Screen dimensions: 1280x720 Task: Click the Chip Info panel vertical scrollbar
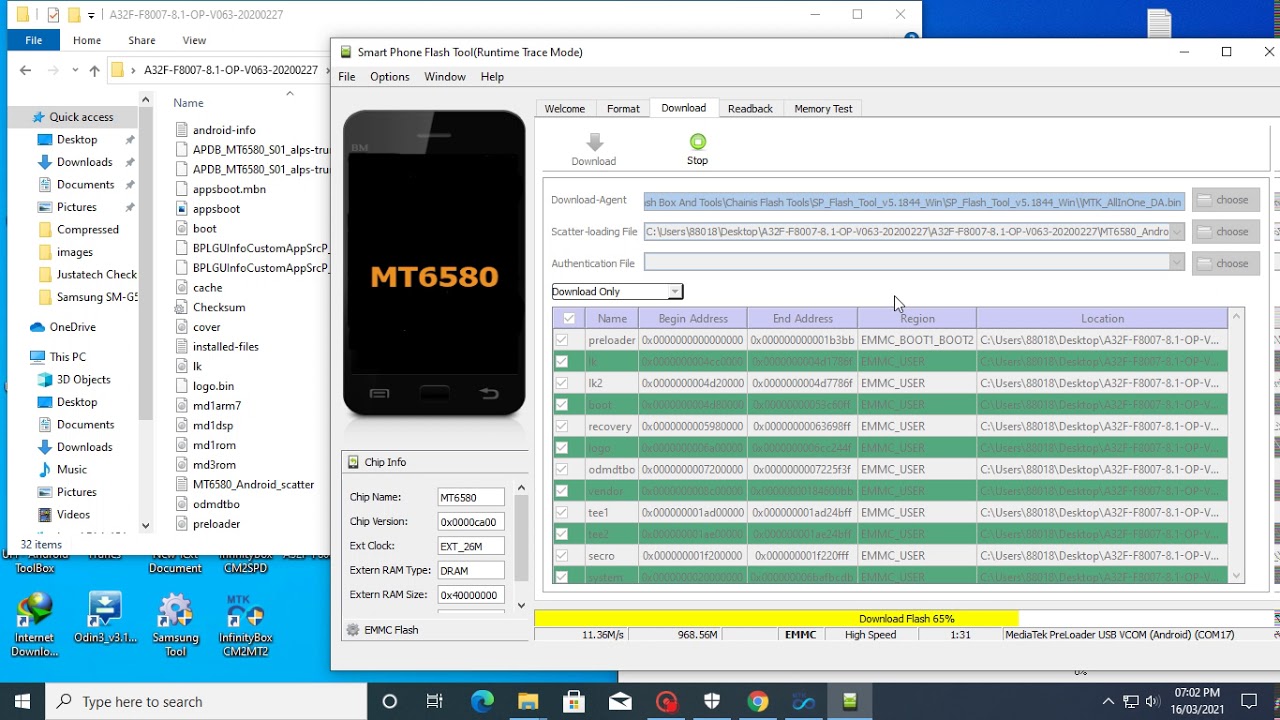pyautogui.click(x=521, y=545)
